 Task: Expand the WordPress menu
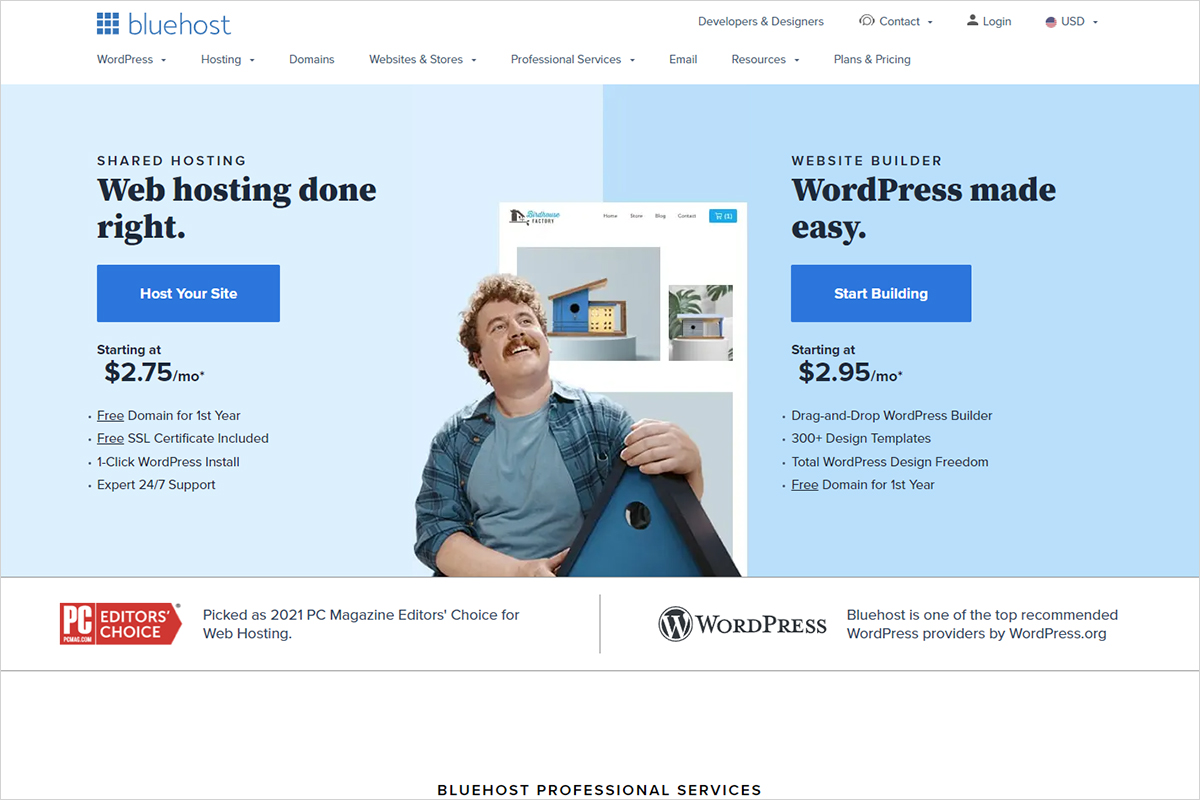(132, 60)
